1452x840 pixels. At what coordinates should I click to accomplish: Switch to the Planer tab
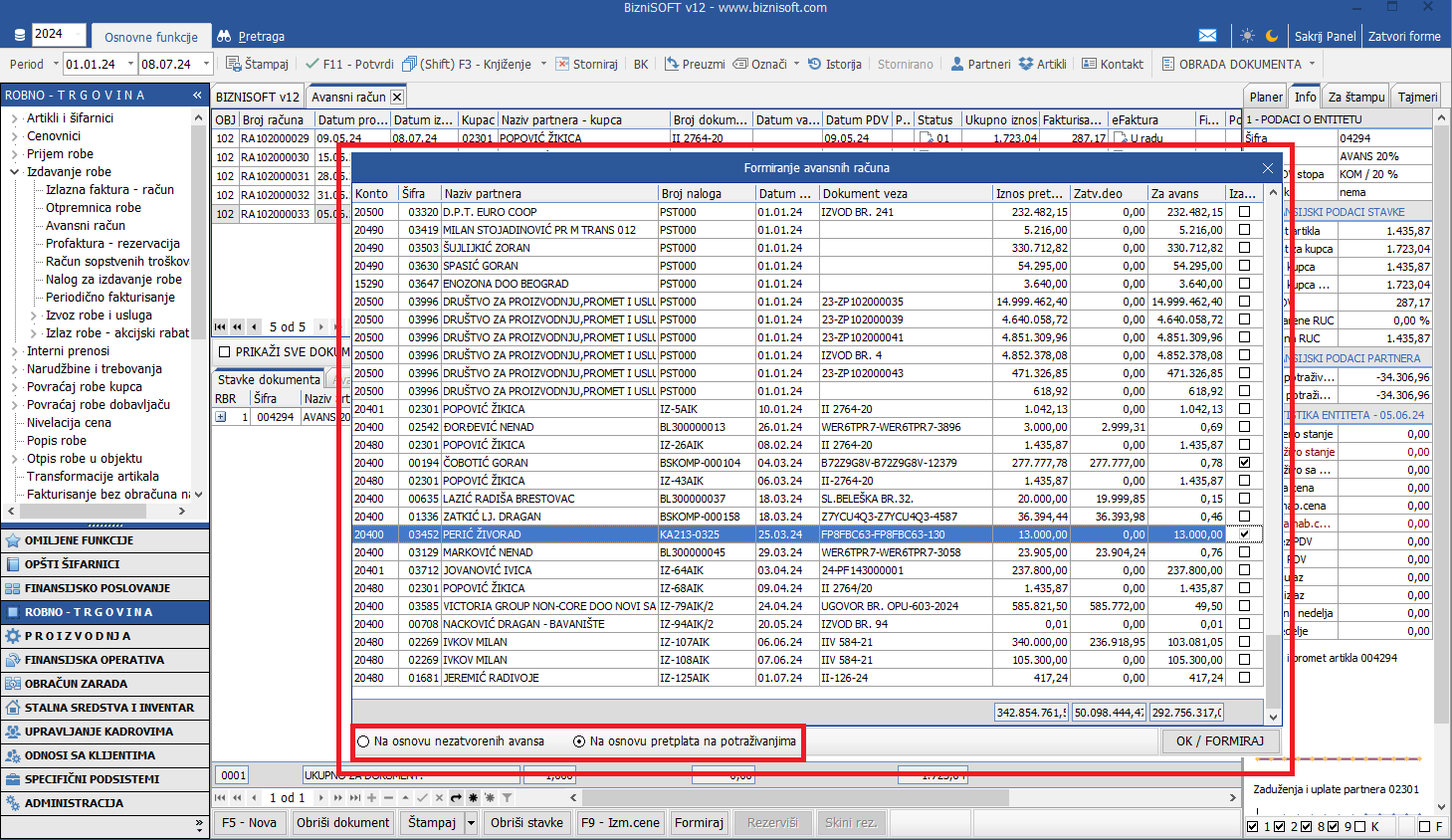point(1266,97)
